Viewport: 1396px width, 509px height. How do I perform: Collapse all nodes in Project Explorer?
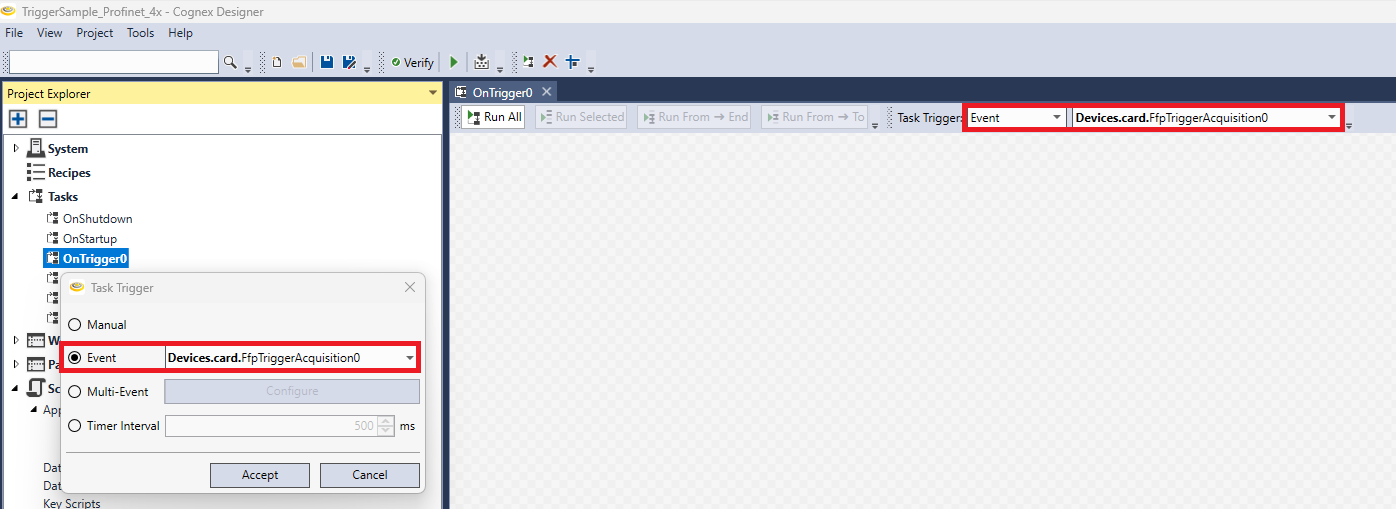(x=48, y=119)
